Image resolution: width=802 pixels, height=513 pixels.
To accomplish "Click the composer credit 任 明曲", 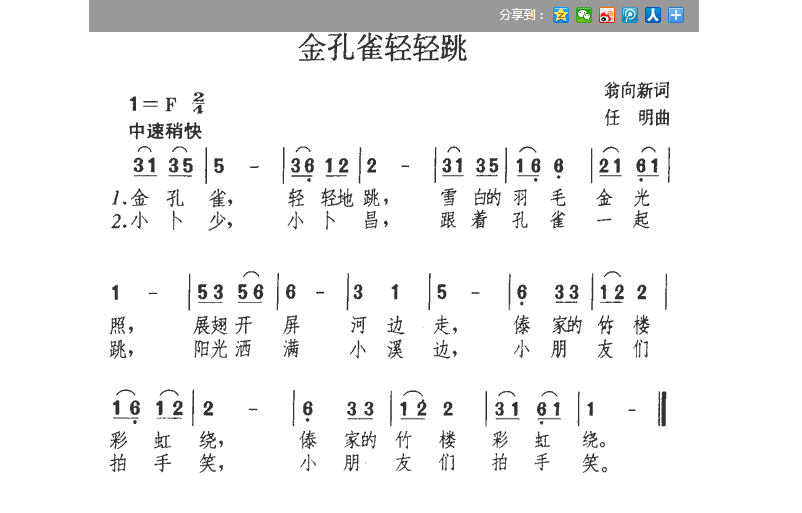I will 637,118.
